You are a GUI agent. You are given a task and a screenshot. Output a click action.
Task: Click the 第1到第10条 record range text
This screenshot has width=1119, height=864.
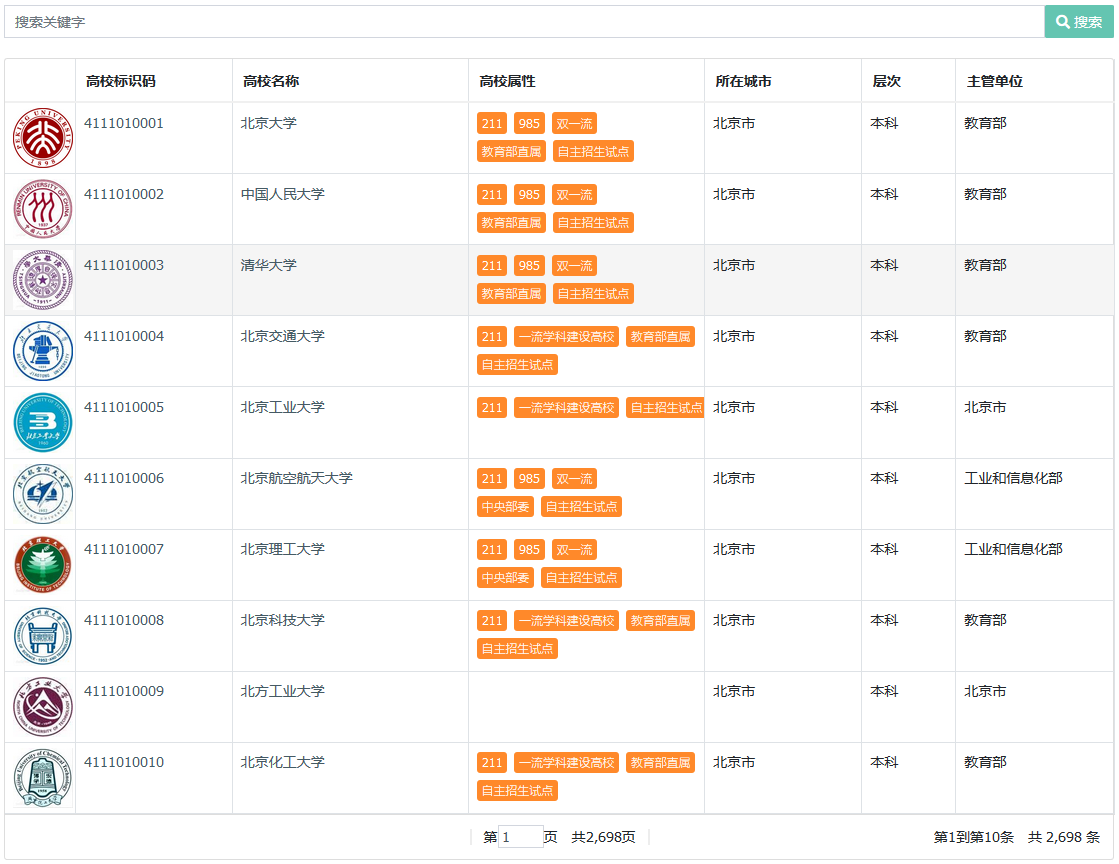tap(973, 837)
